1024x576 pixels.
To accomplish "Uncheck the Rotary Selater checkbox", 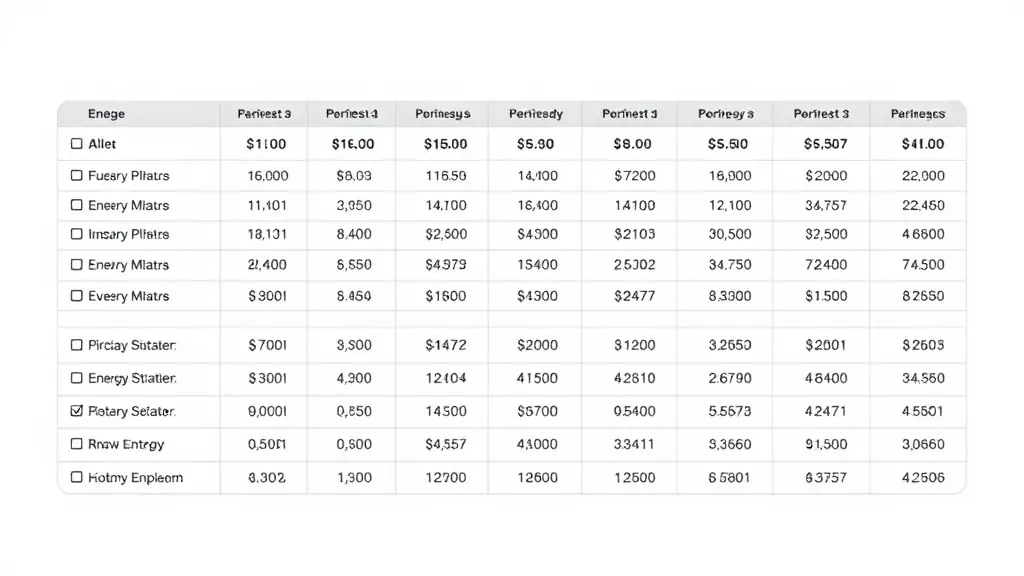I will click(76, 411).
